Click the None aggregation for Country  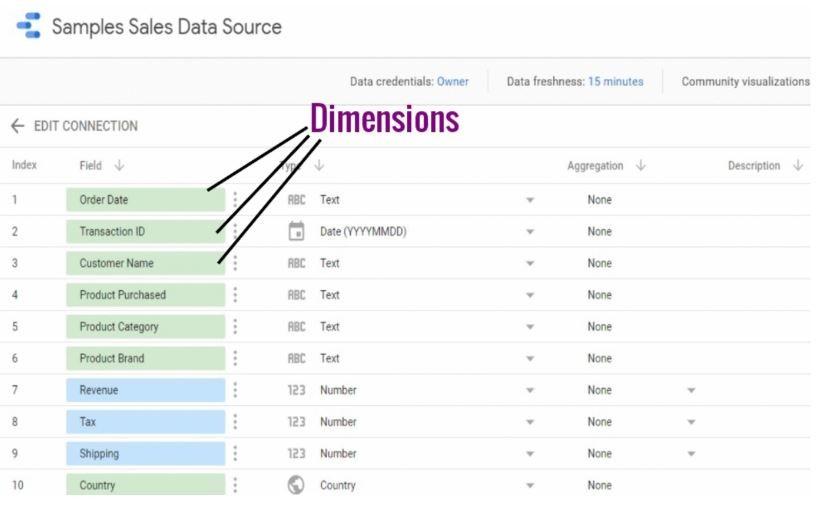click(x=599, y=485)
